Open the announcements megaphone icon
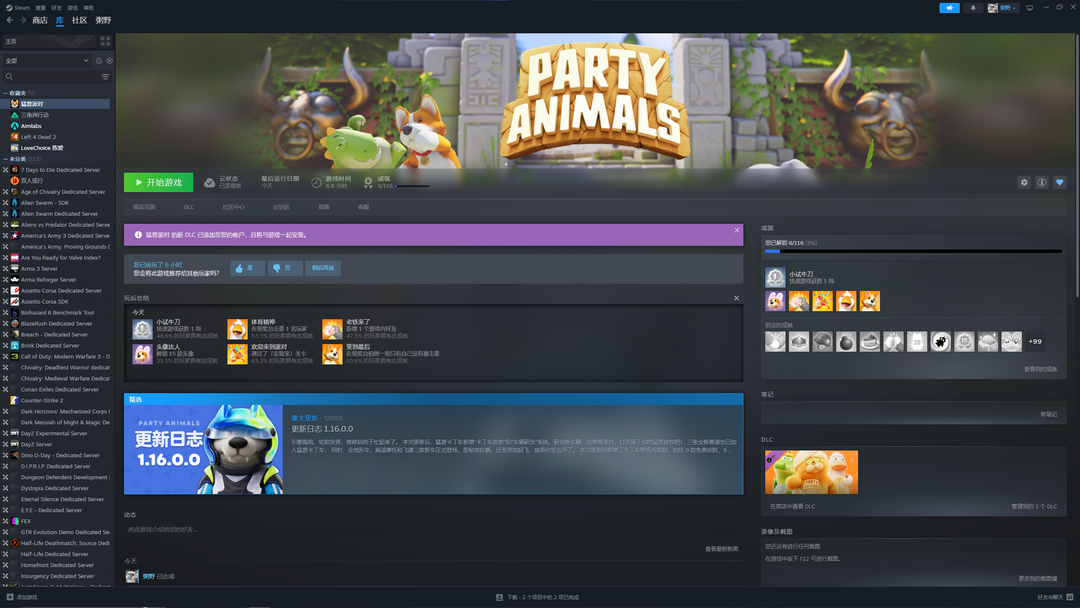 click(x=949, y=8)
